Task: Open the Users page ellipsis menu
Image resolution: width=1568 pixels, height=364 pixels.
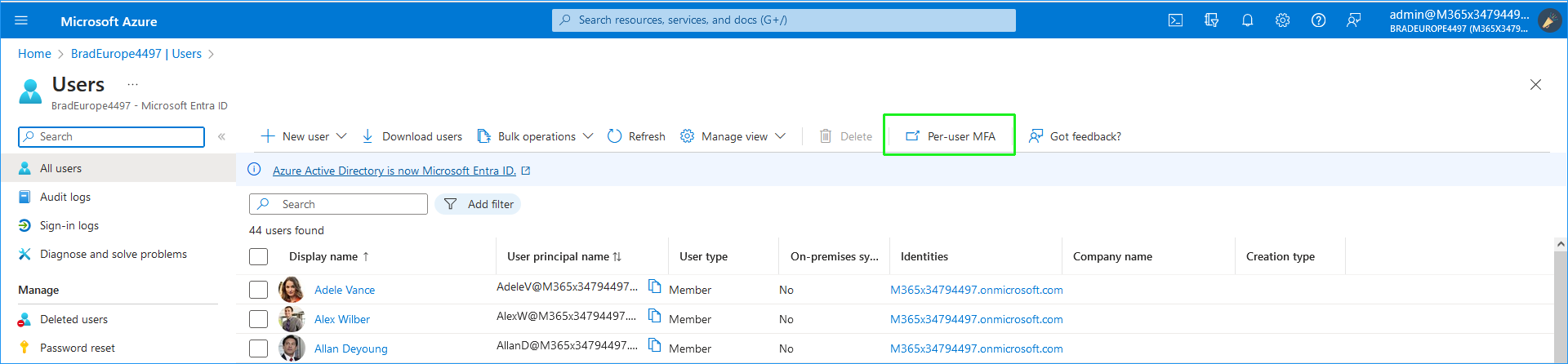Action: pyautogui.click(x=132, y=84)
